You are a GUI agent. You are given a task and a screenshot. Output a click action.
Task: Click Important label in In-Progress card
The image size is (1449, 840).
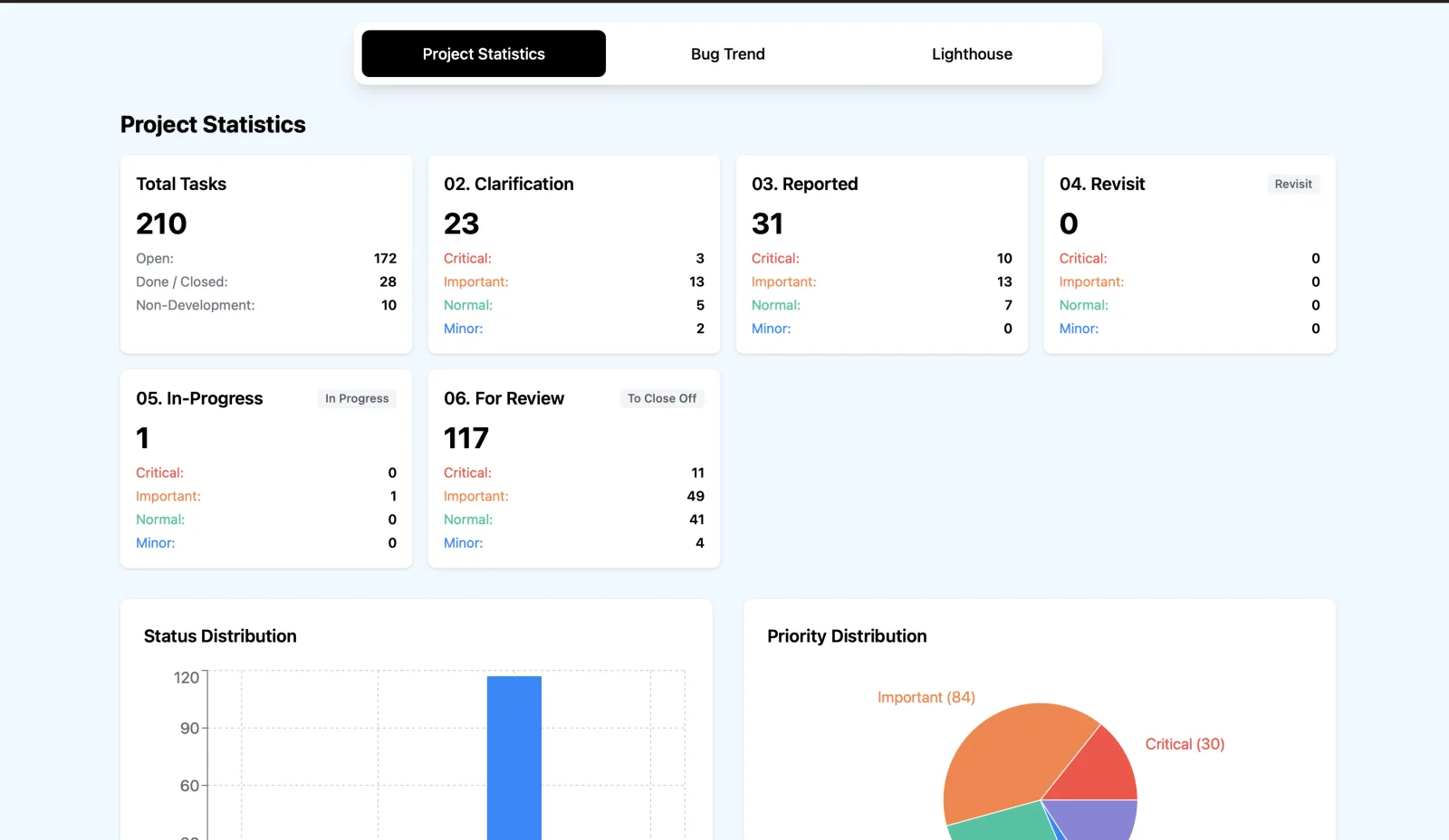click(168, 496)
